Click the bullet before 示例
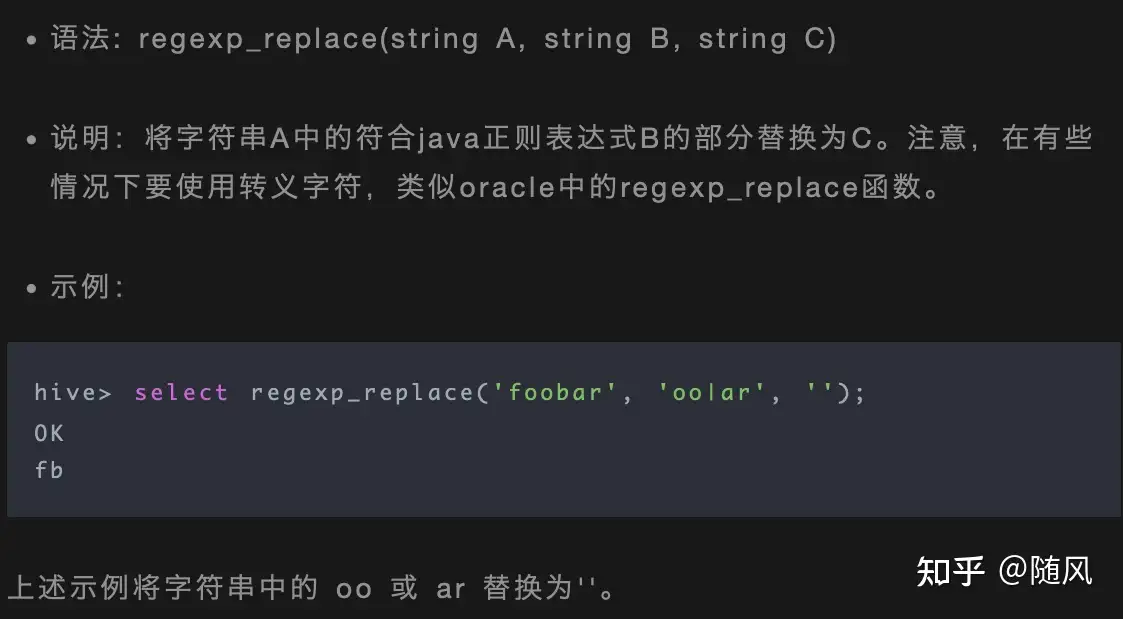This screenshot has width=1123, height=619. coord(32,290)
